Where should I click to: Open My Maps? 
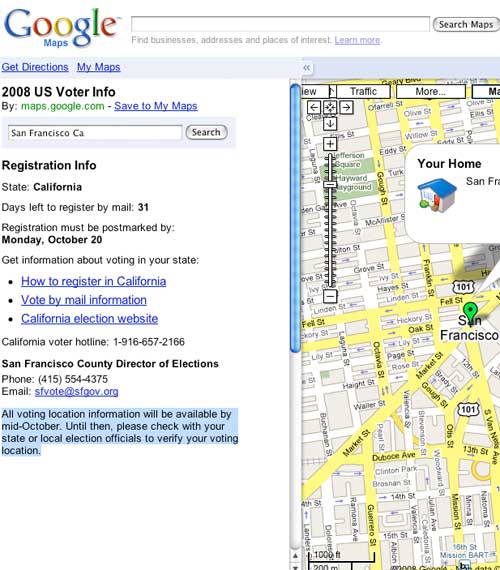click(x=99, y=67)
